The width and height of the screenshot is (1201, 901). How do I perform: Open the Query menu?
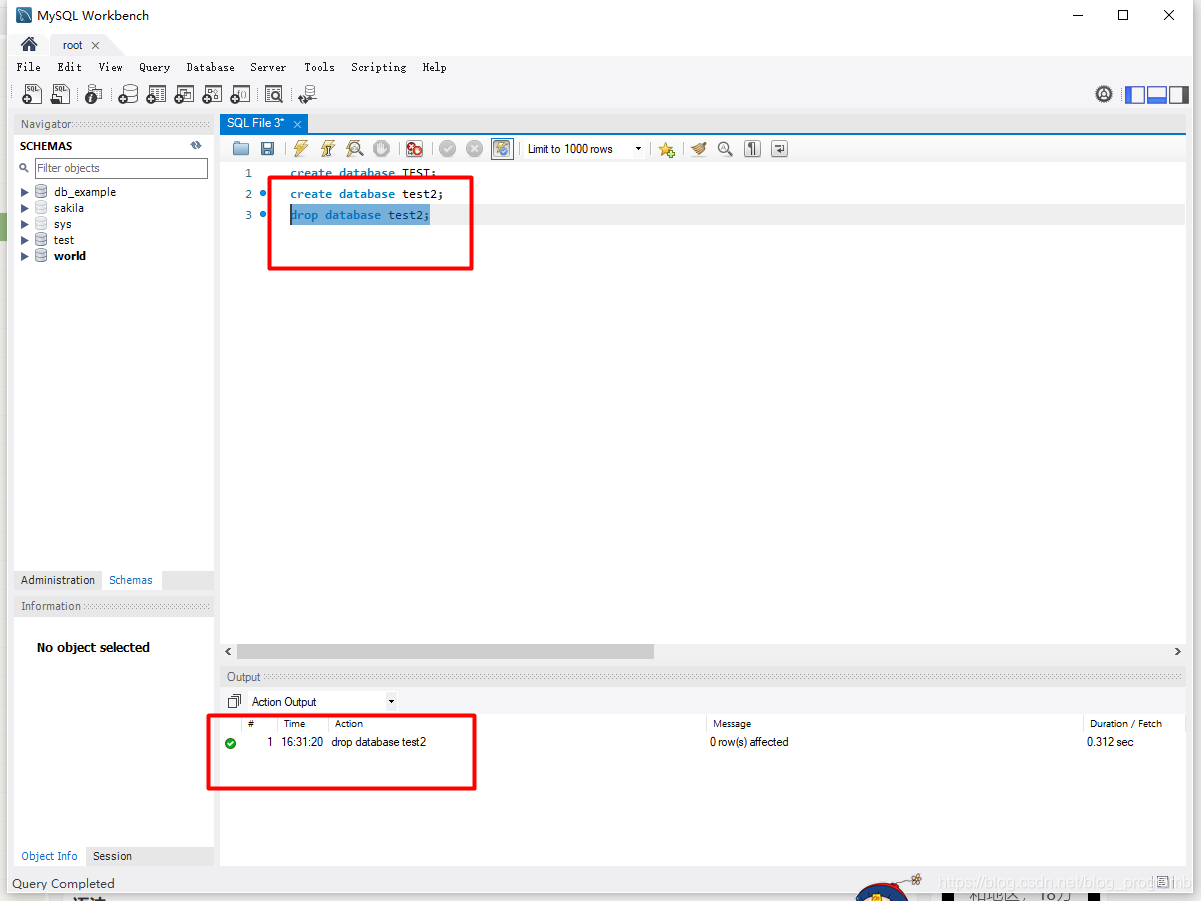pos(154,67)
